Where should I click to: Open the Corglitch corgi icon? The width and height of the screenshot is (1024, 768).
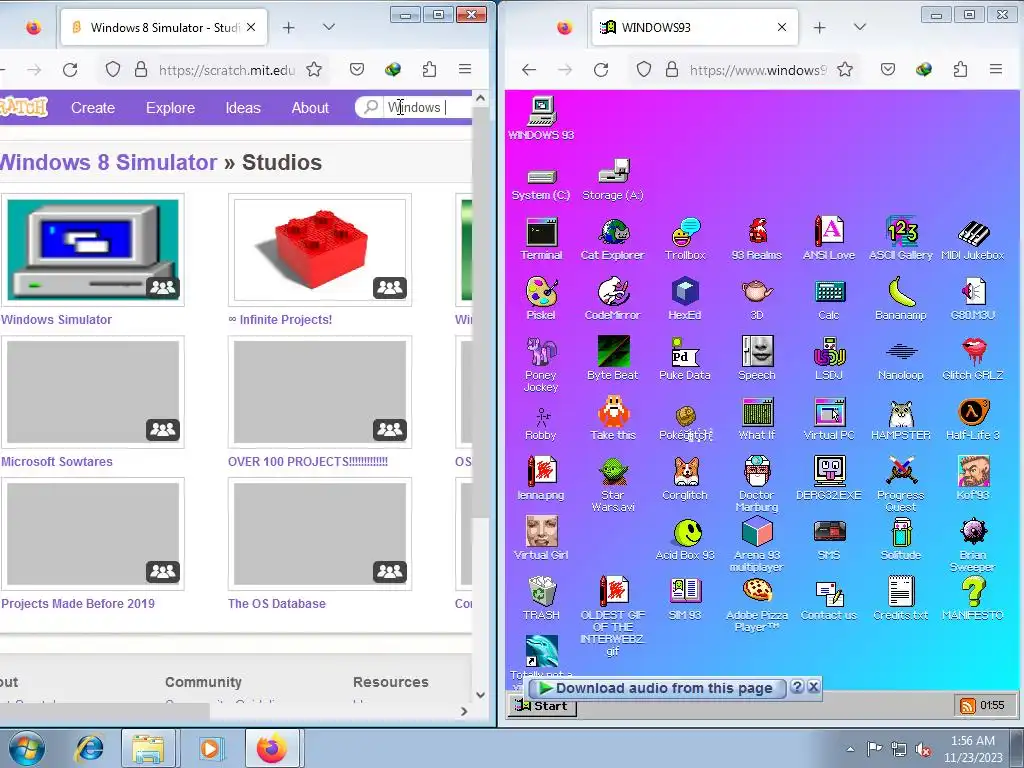(x=685, y=479)
